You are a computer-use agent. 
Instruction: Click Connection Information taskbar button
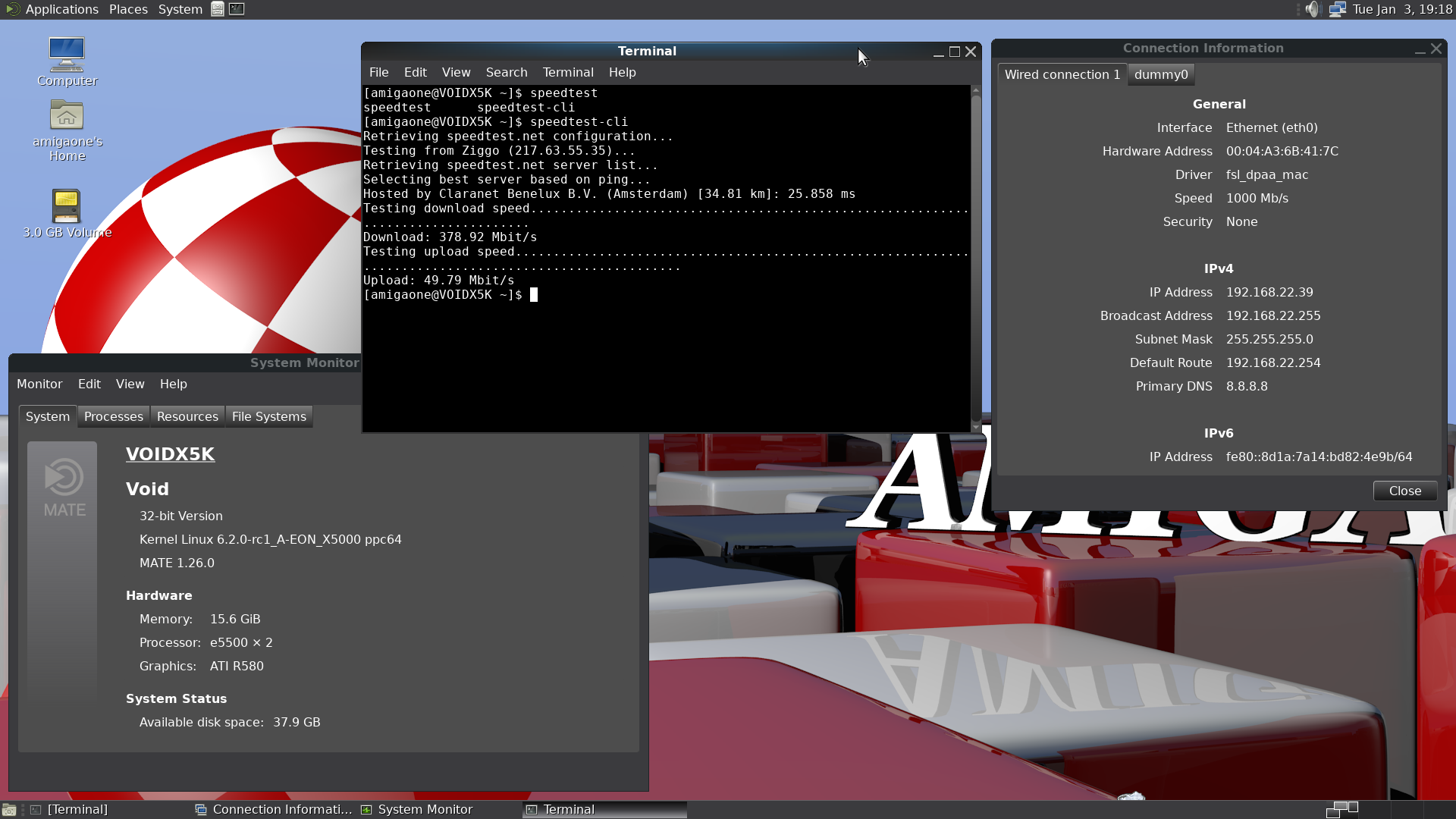274,810
